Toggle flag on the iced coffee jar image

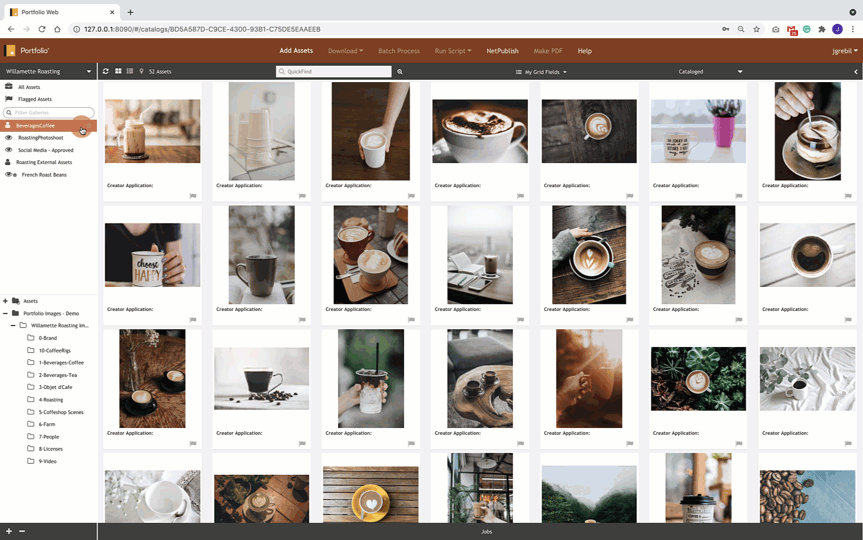(x=193, y=195)
